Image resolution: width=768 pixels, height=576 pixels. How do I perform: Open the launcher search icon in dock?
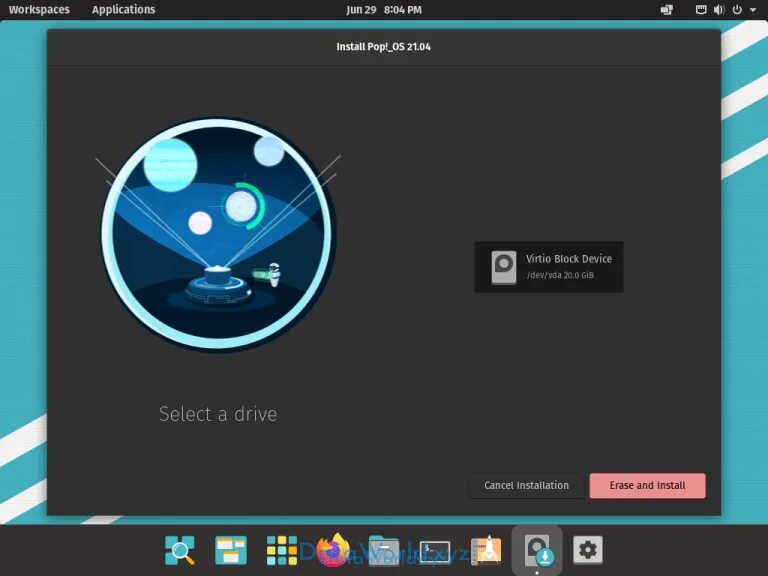[x=179, y=550]
